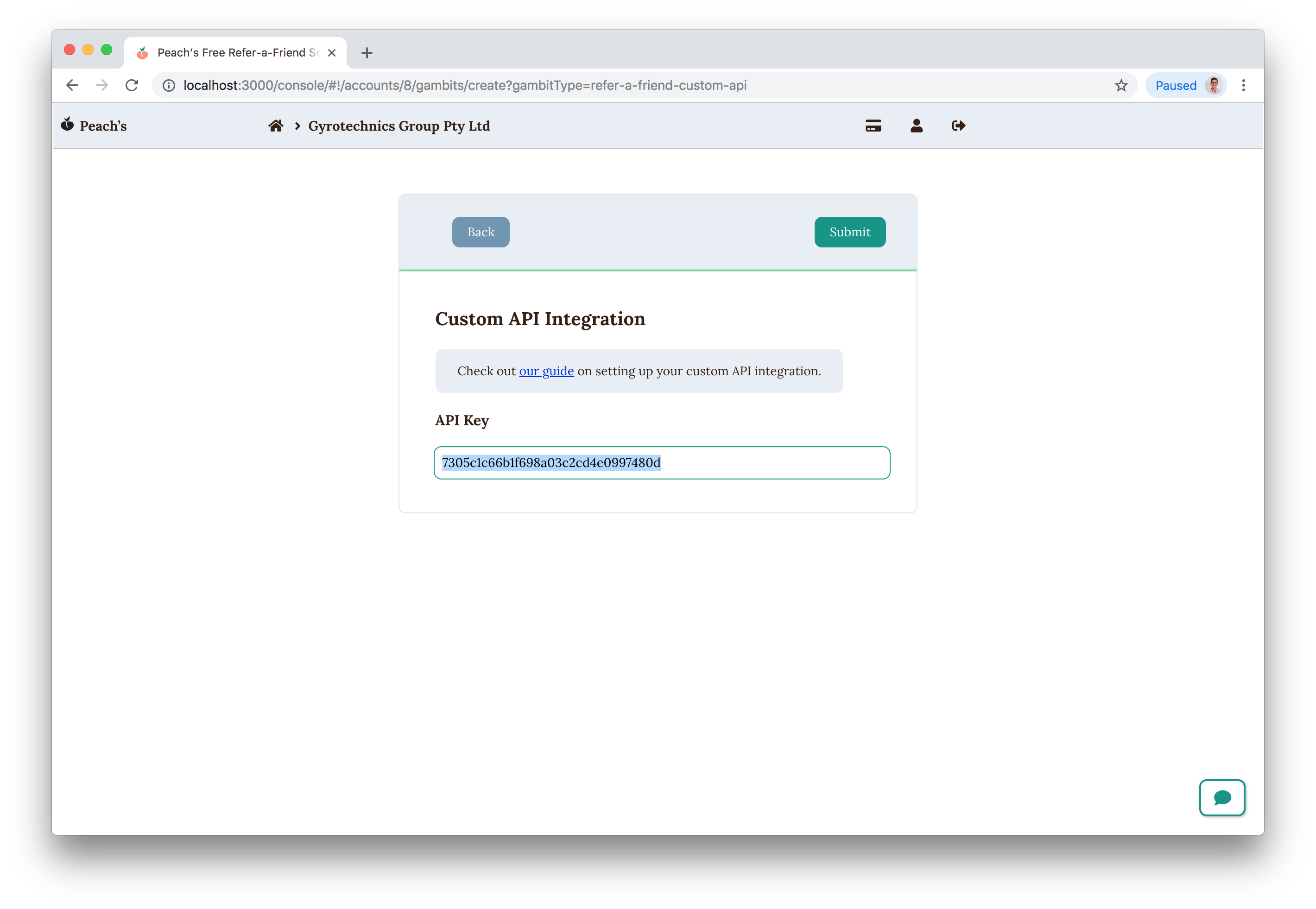The width and height of the screenshot is (1316, 909).
Task: Go to the home breadcrumb icon
Action: tap(276, 125)
